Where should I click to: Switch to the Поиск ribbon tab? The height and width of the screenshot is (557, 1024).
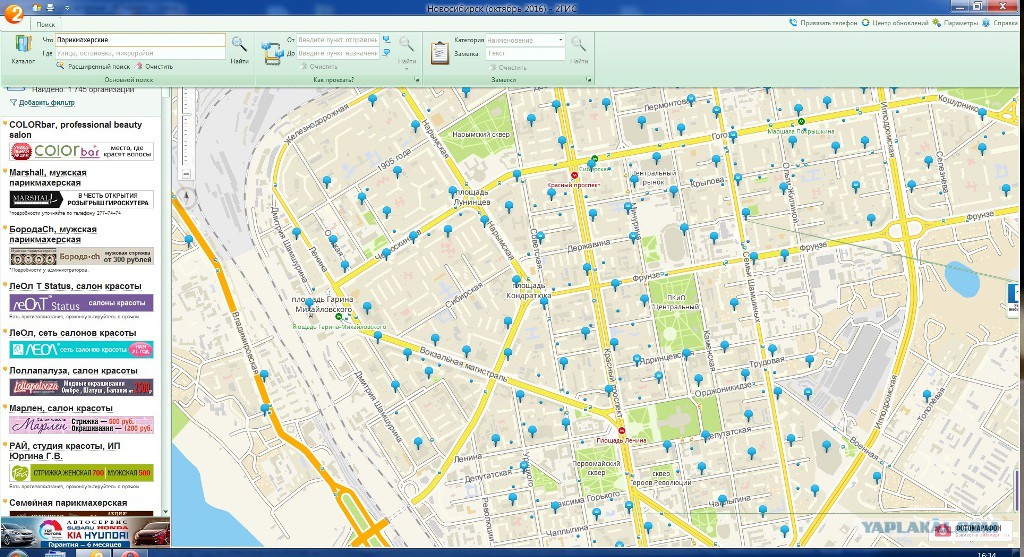(46, 24)
